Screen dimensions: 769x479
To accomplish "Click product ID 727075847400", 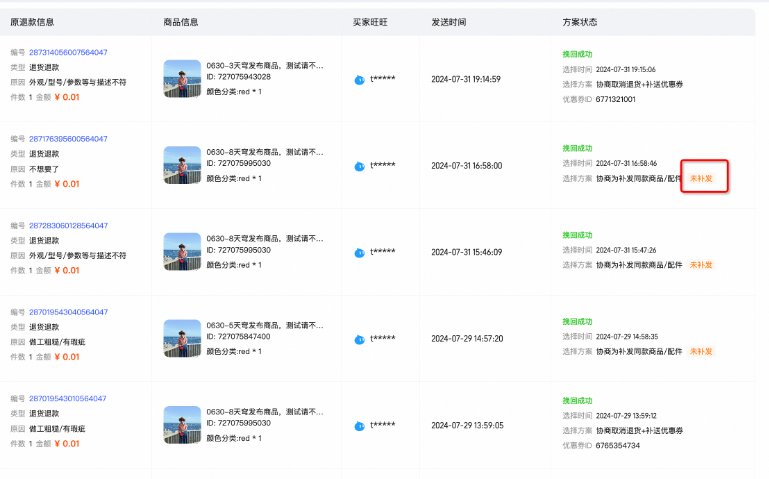I will 238,336.
